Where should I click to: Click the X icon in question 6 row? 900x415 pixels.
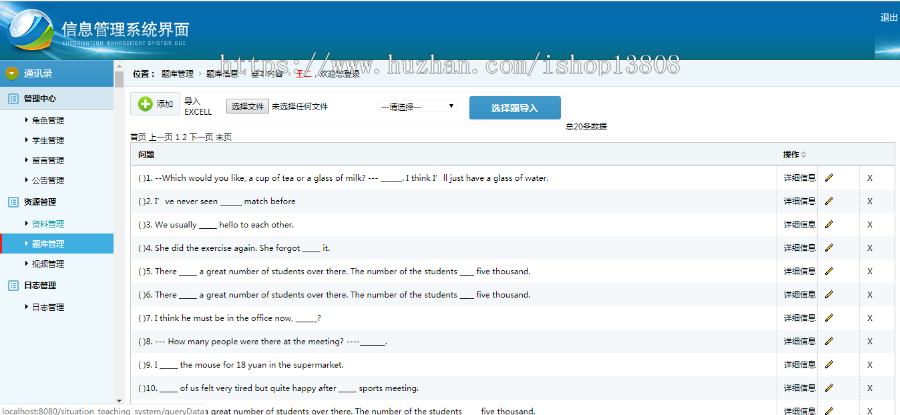[x=870, y=295]
